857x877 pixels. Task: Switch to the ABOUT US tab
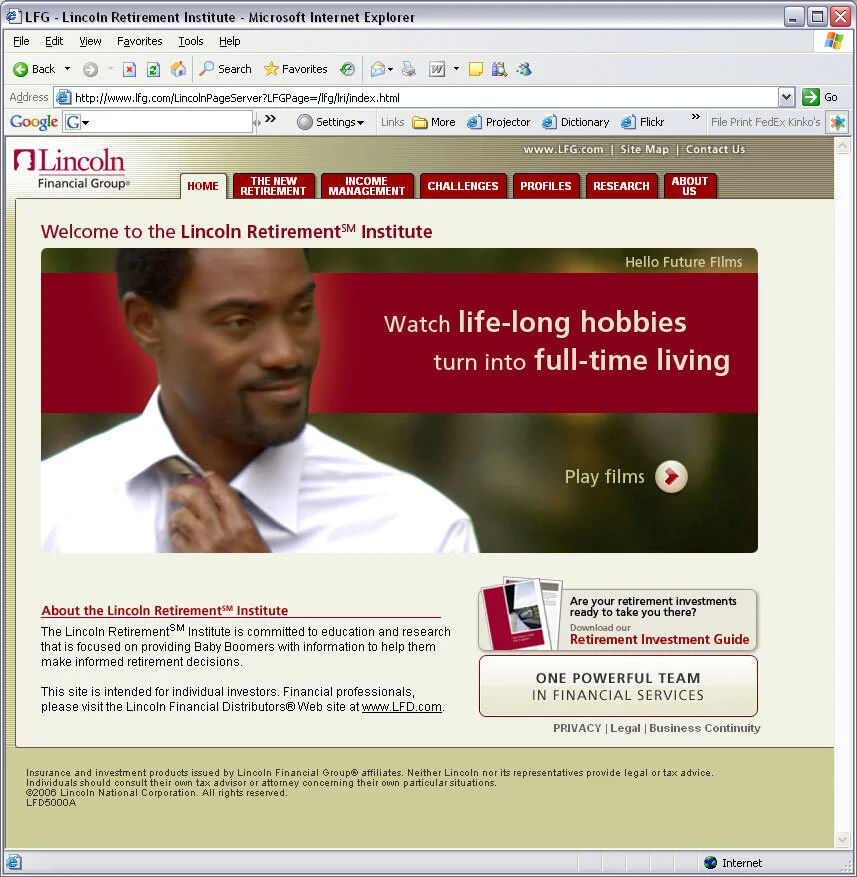[690, 186]
